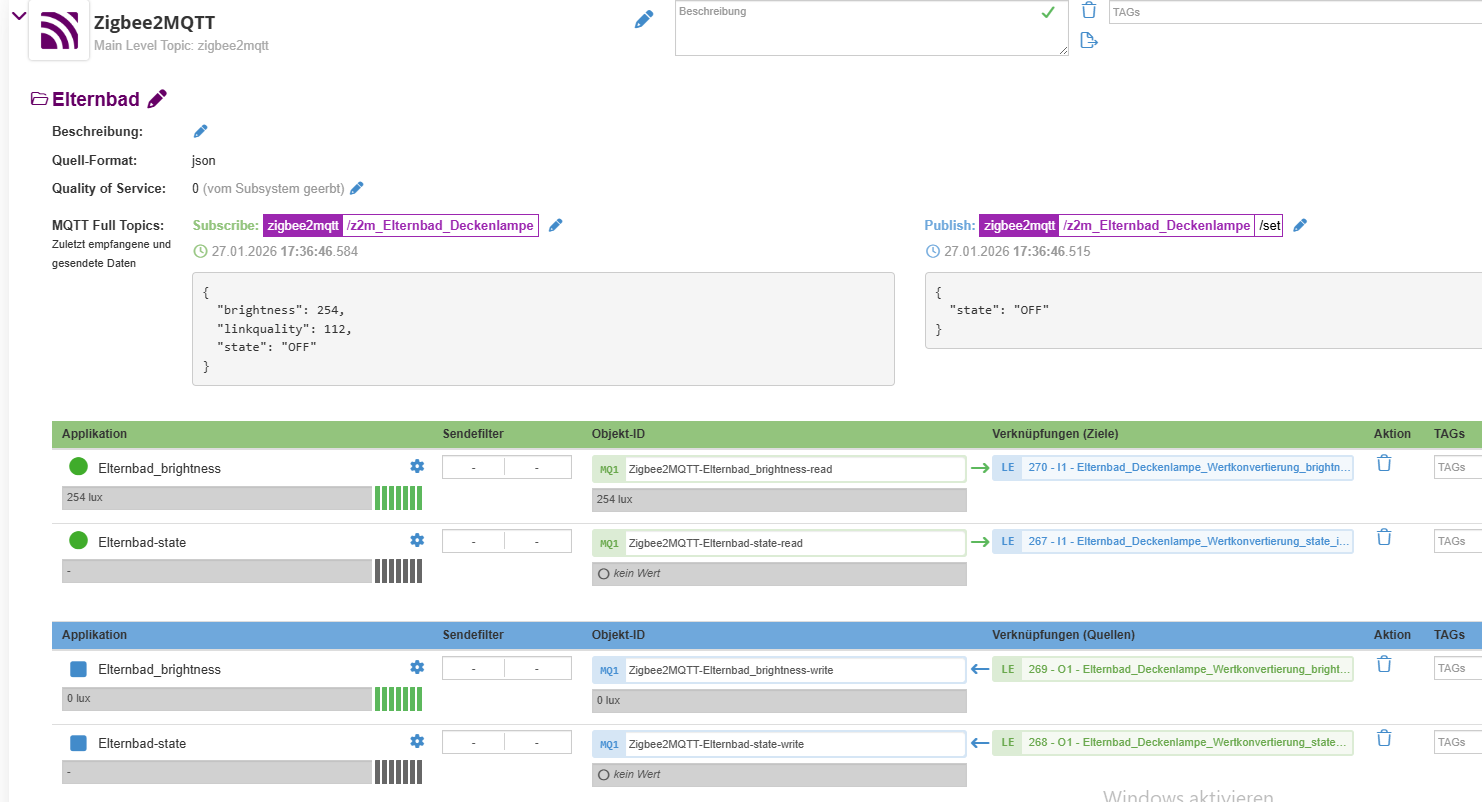
Task: Edit the Elternbad folder name pencil
Action: click(x=157, y=99)
